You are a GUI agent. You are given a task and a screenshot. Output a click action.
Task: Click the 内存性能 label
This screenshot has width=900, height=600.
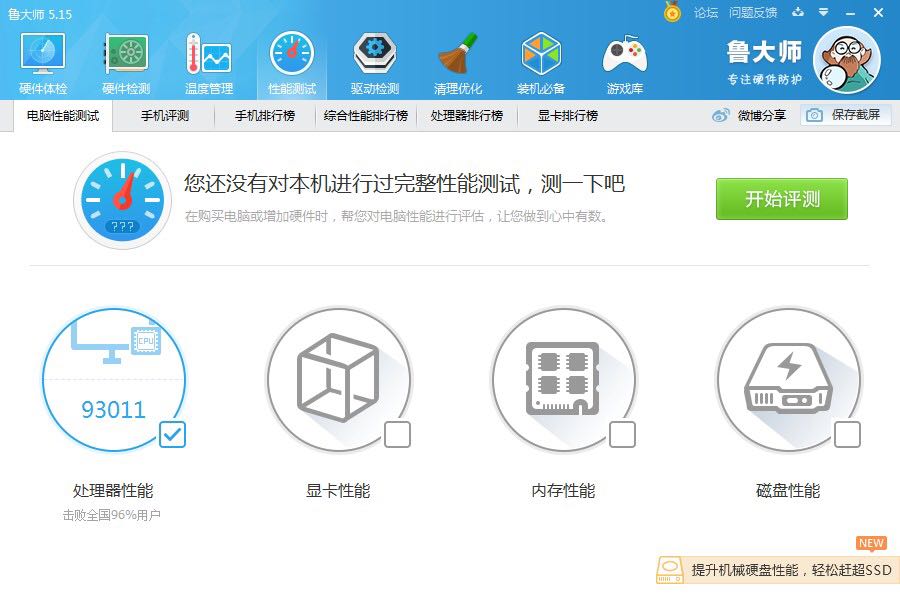(x=563, y=491)
